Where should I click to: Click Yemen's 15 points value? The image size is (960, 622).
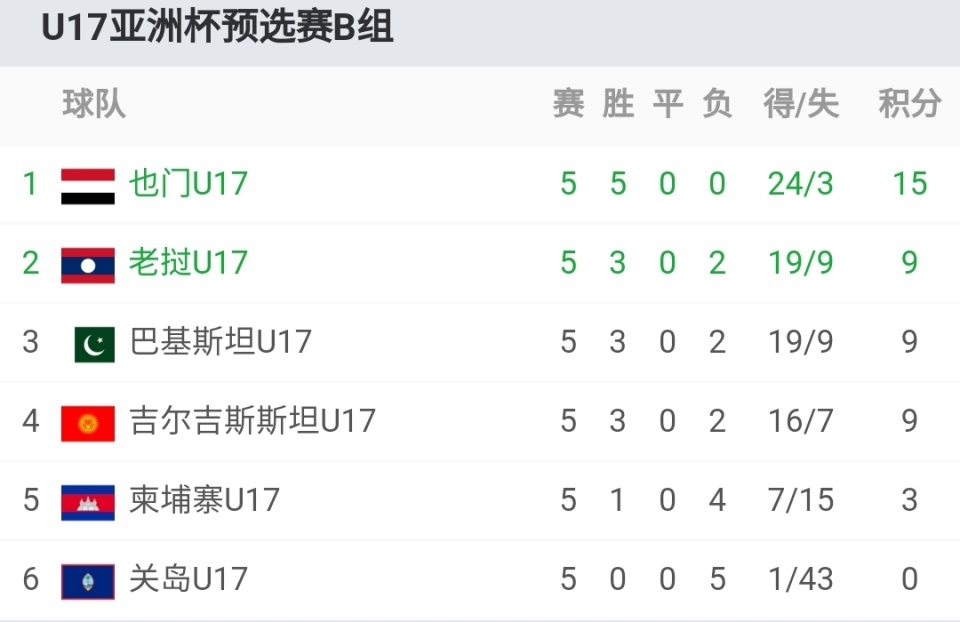click(x=910, y=184)
